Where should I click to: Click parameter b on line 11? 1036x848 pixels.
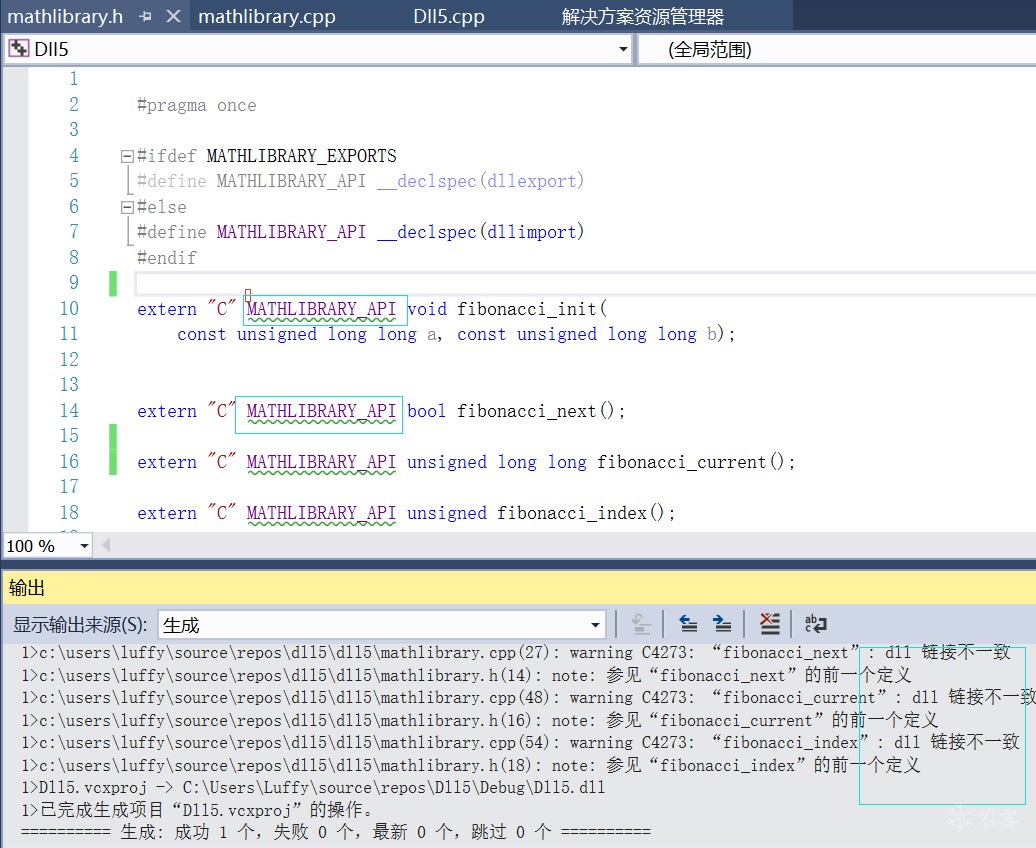click(712, 334)
